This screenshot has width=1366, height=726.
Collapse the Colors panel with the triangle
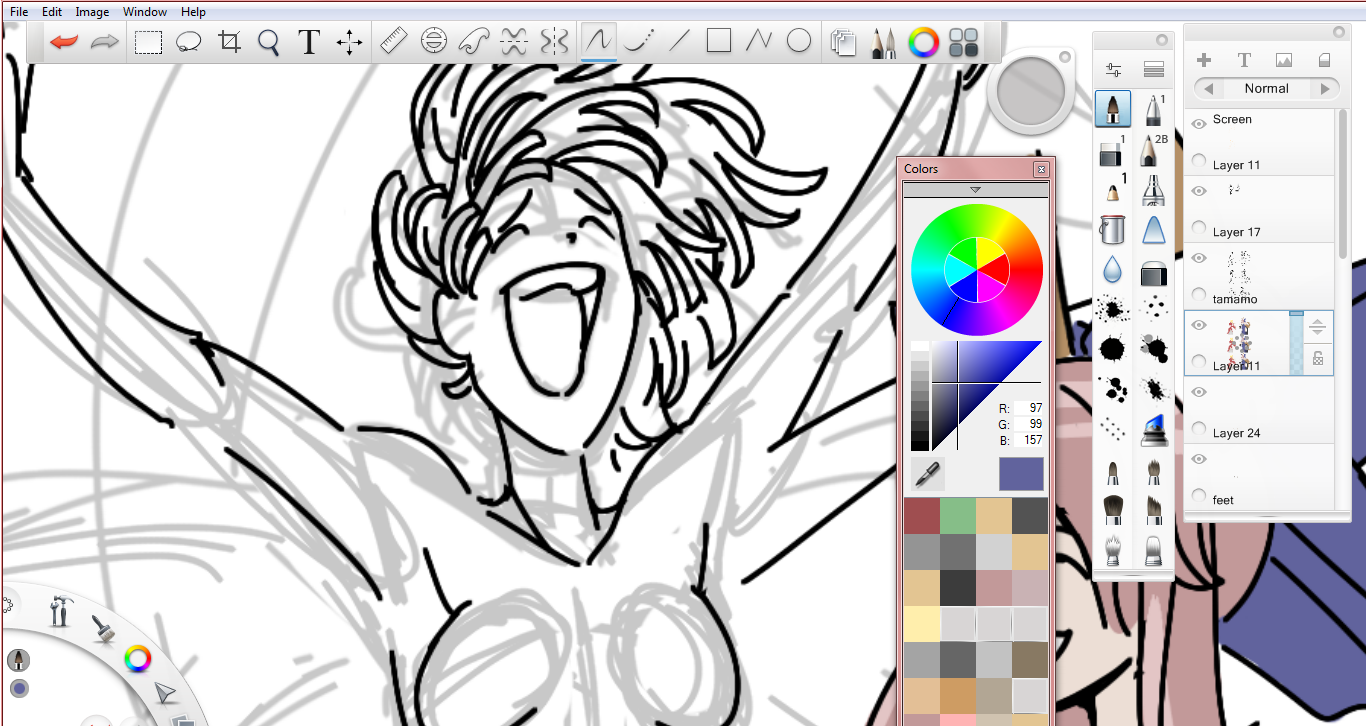pyautogui.click(x=975, y=190)
